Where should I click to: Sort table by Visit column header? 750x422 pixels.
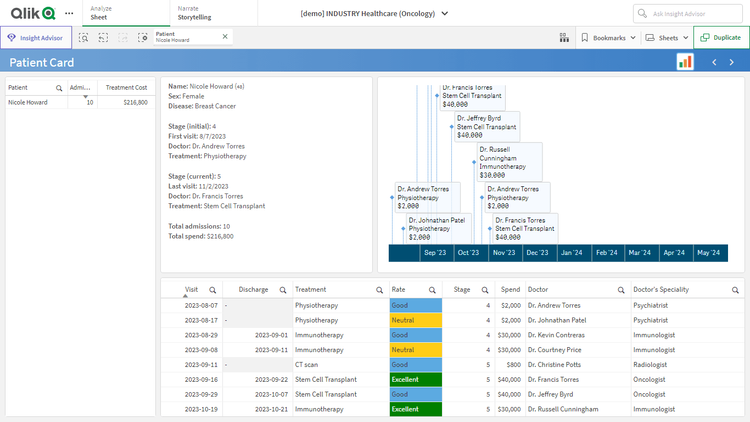coord(192,289)
